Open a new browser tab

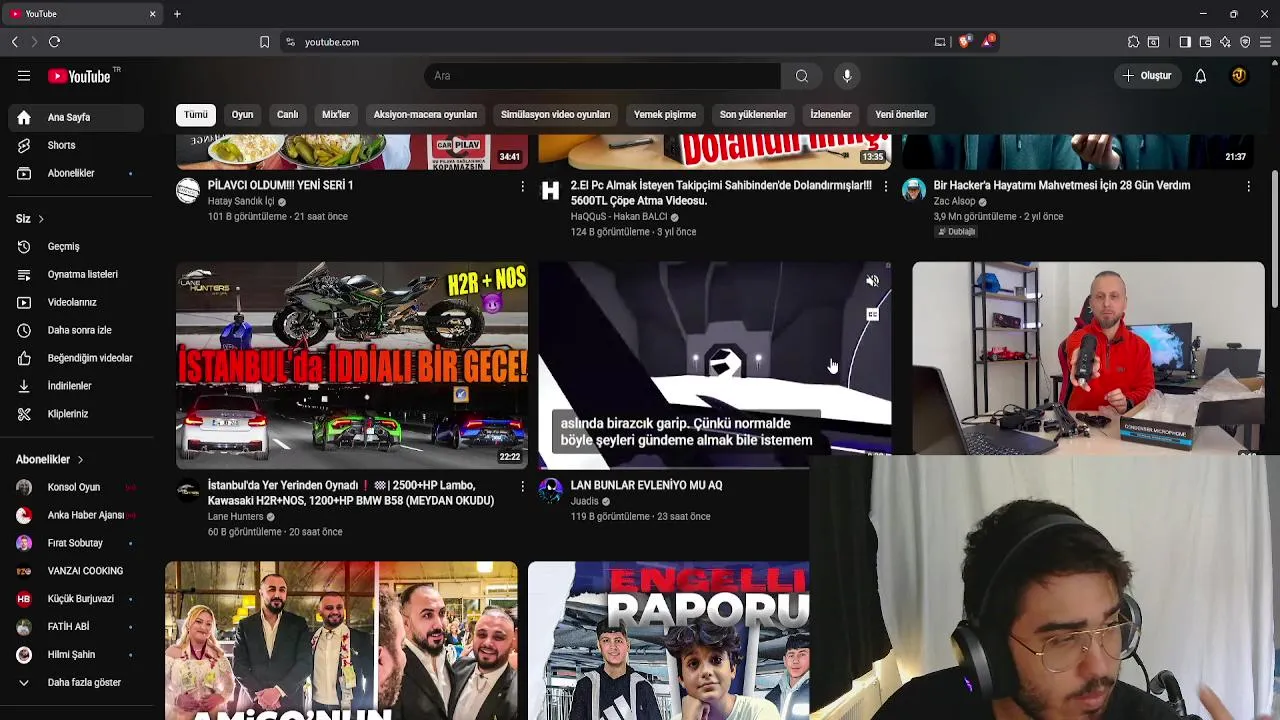[x=177, y=14]
